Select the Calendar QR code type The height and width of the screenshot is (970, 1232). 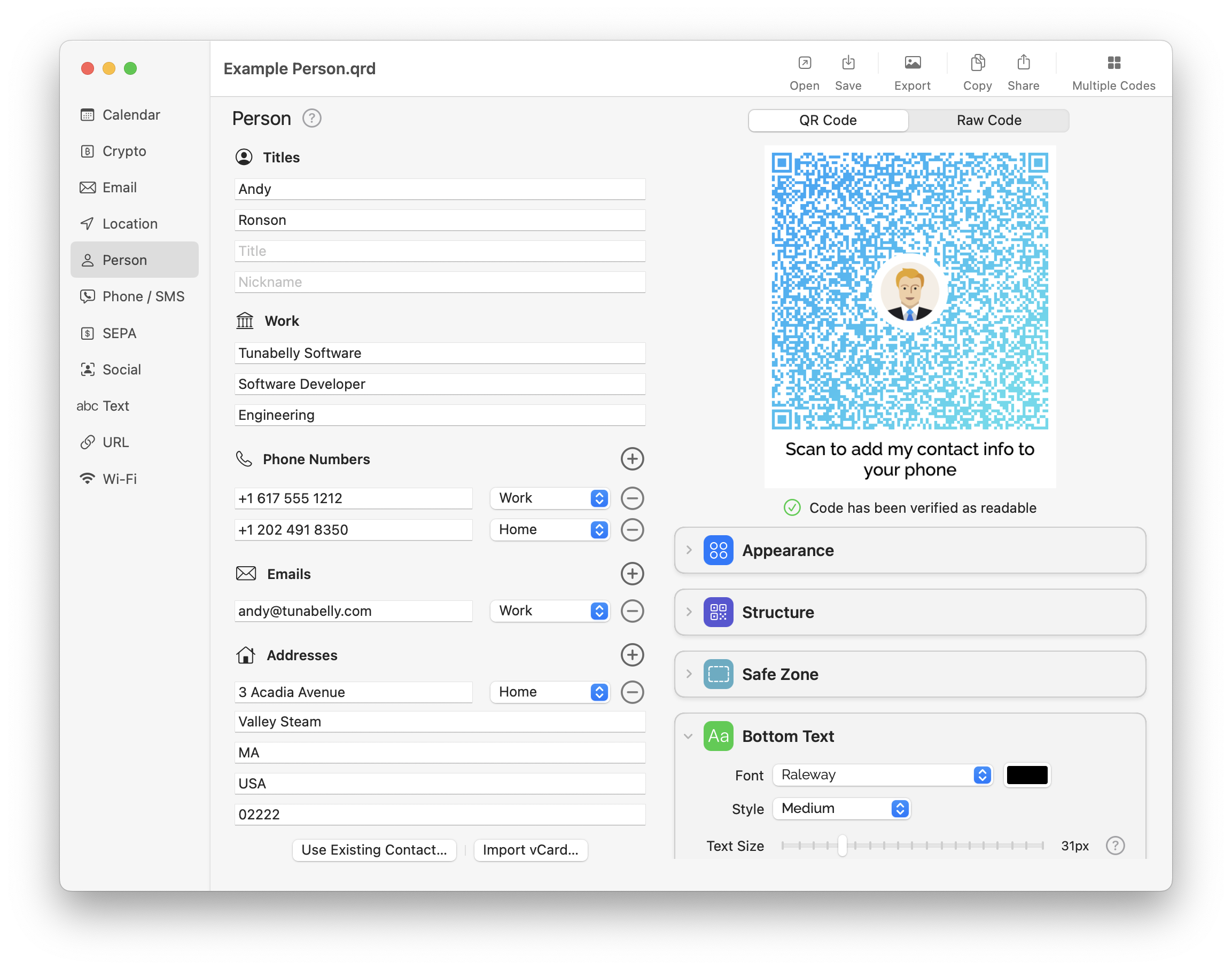[131, 114]
